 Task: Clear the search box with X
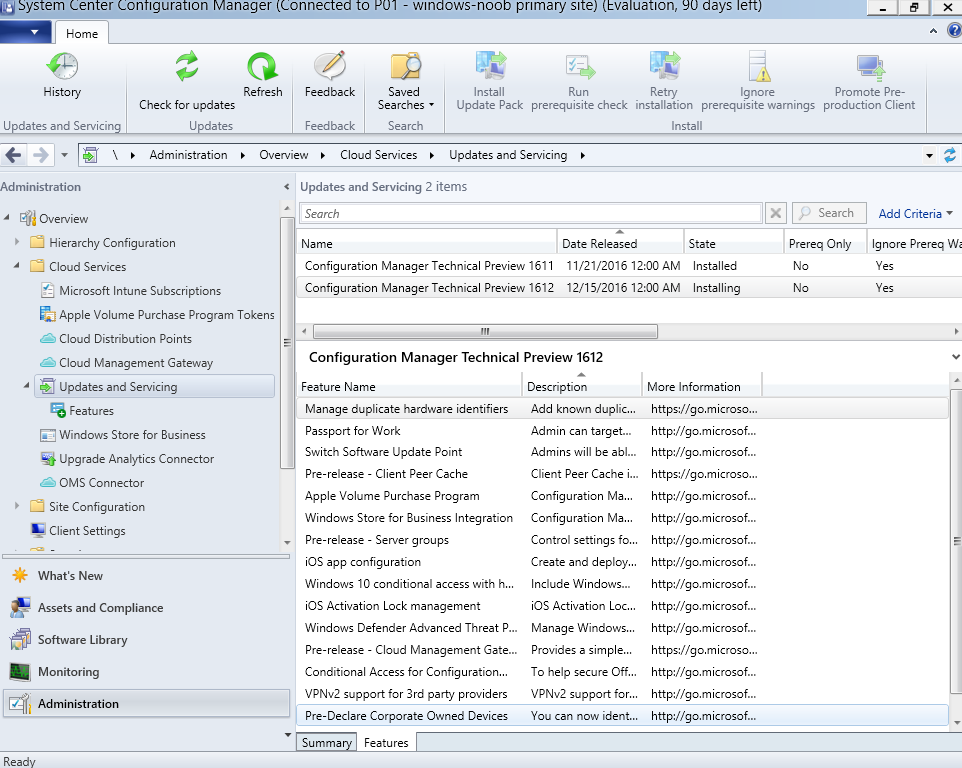[x=775, y=213]
